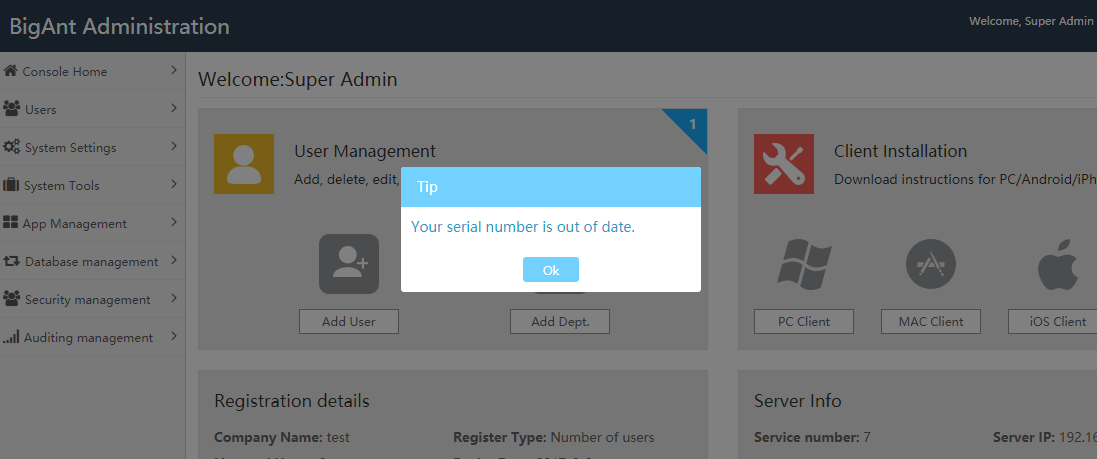Click the Console Home house icon

click(10, 71)
